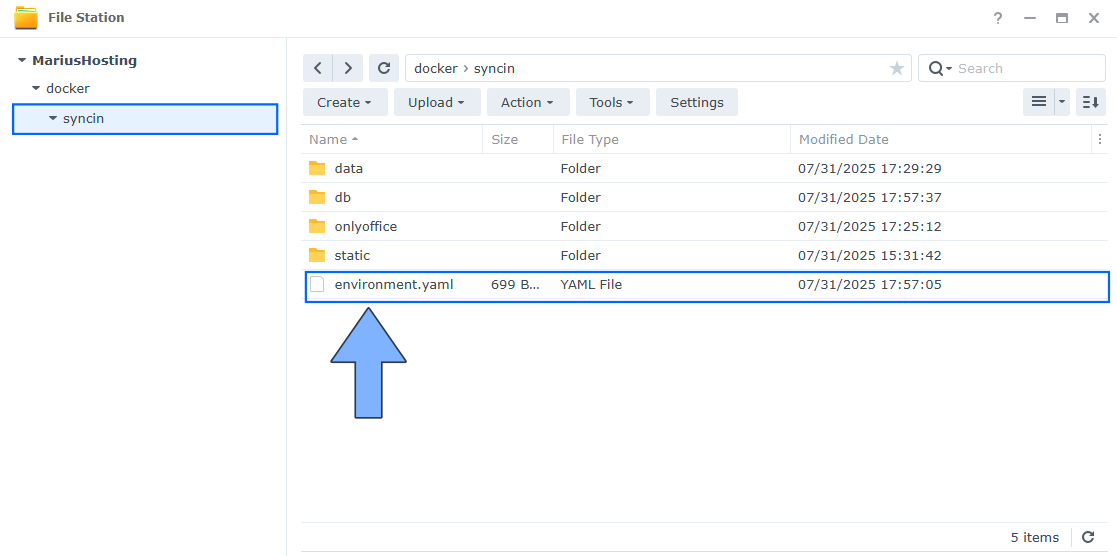Open the Tools dropdown menu

[x=613, y=102]
